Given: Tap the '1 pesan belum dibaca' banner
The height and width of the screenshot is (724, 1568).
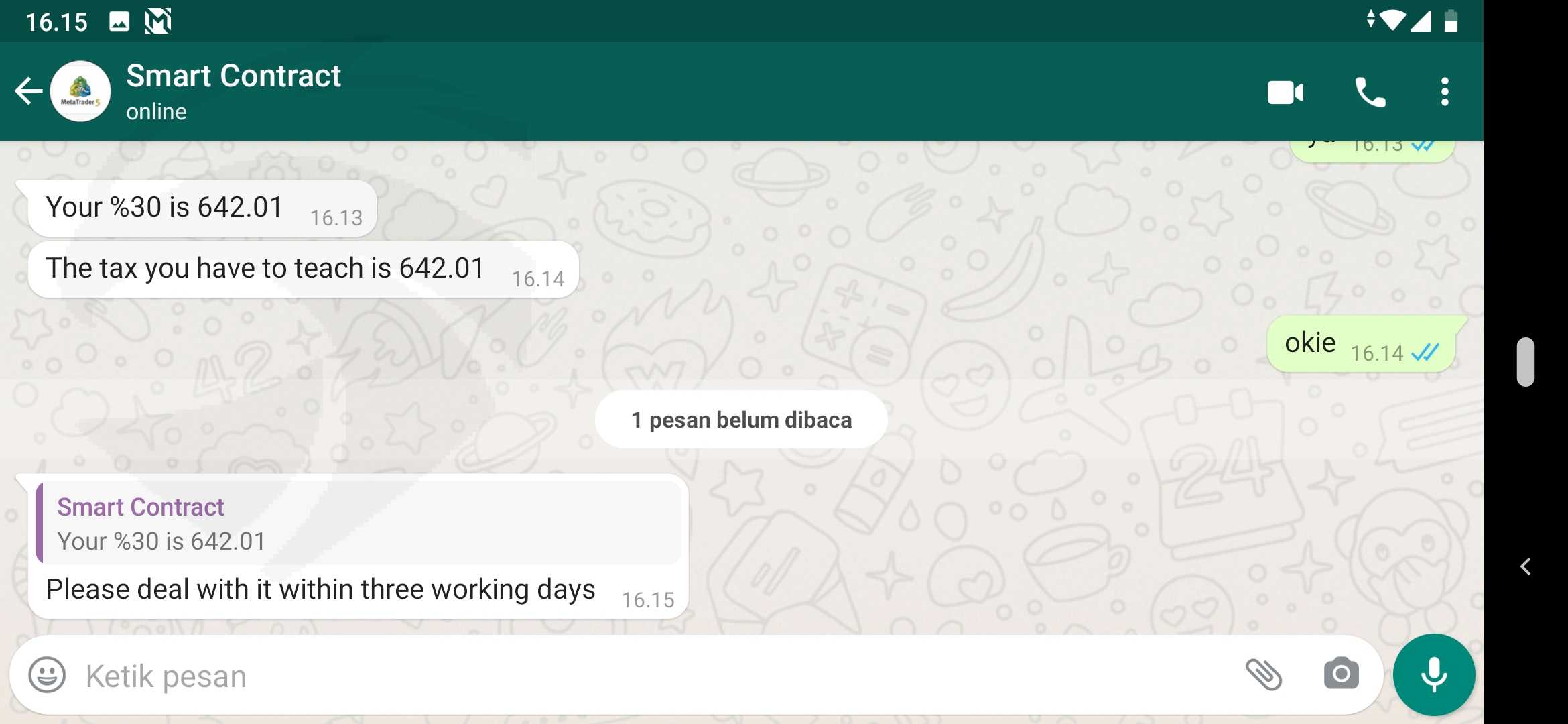Looking at the screenshot, I should [x=741, y=420].
